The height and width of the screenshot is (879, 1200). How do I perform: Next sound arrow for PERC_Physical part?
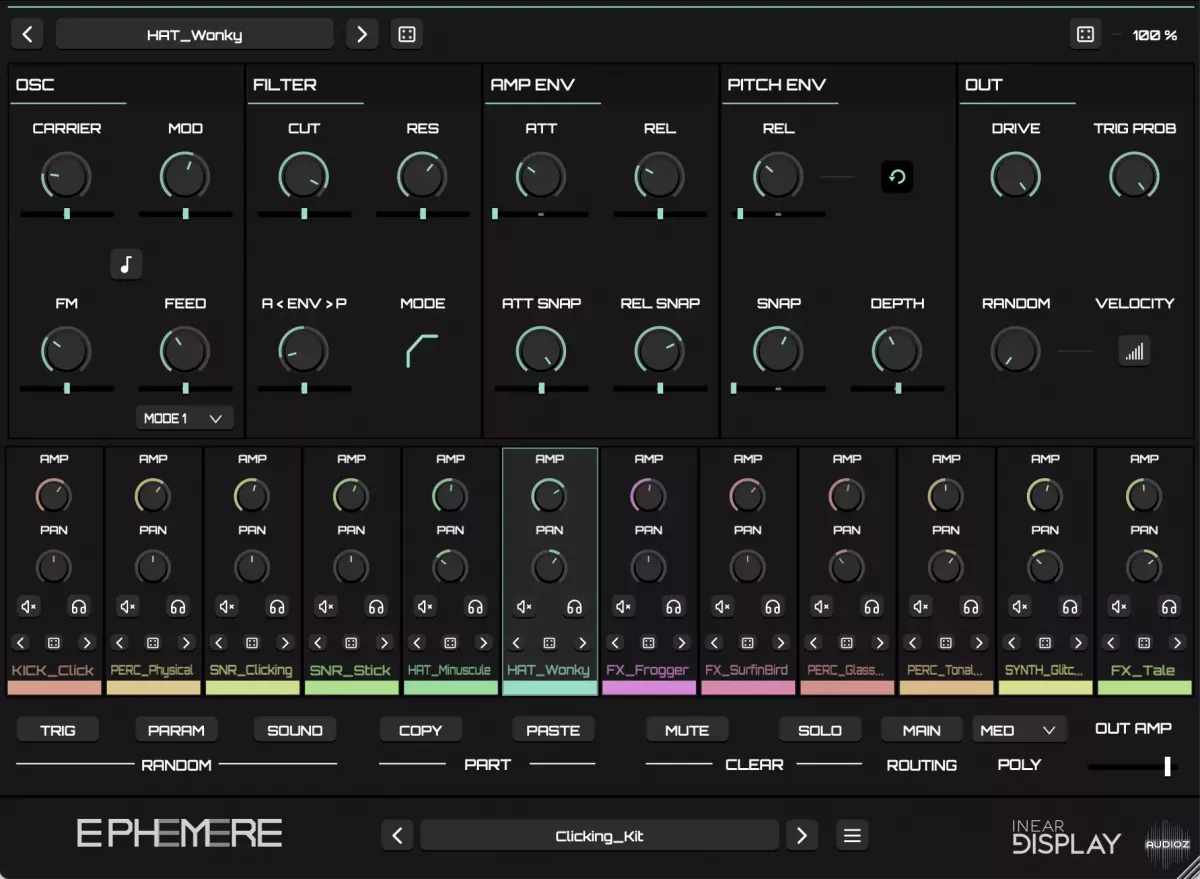(186, 643)
